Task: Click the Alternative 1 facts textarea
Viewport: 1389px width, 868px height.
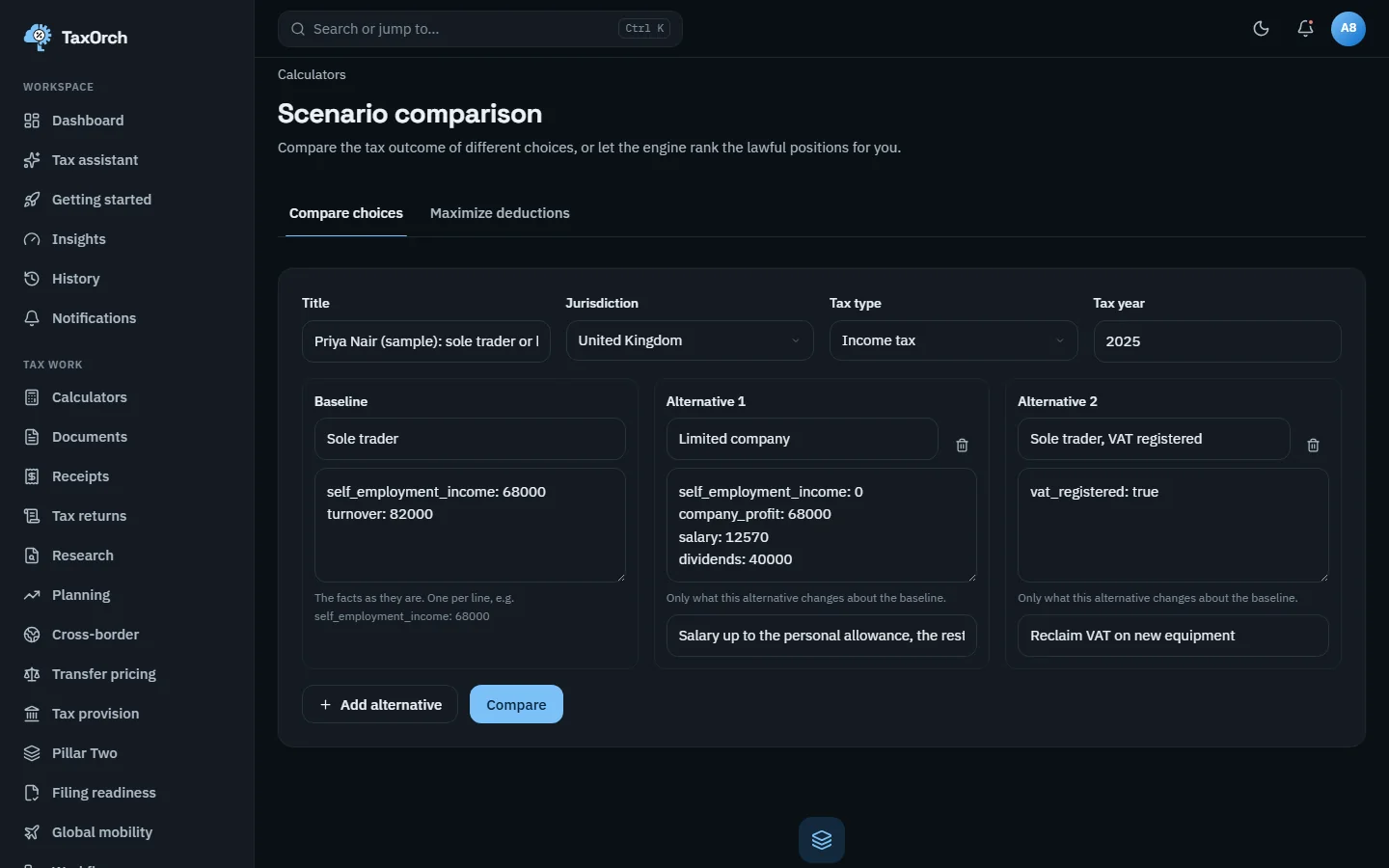Action: [822, 526]
